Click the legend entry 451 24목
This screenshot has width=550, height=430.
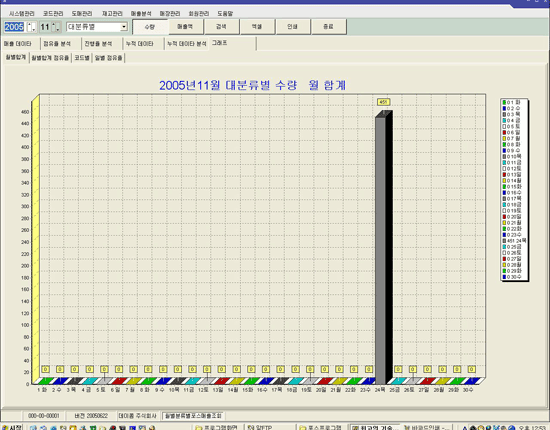514,241
